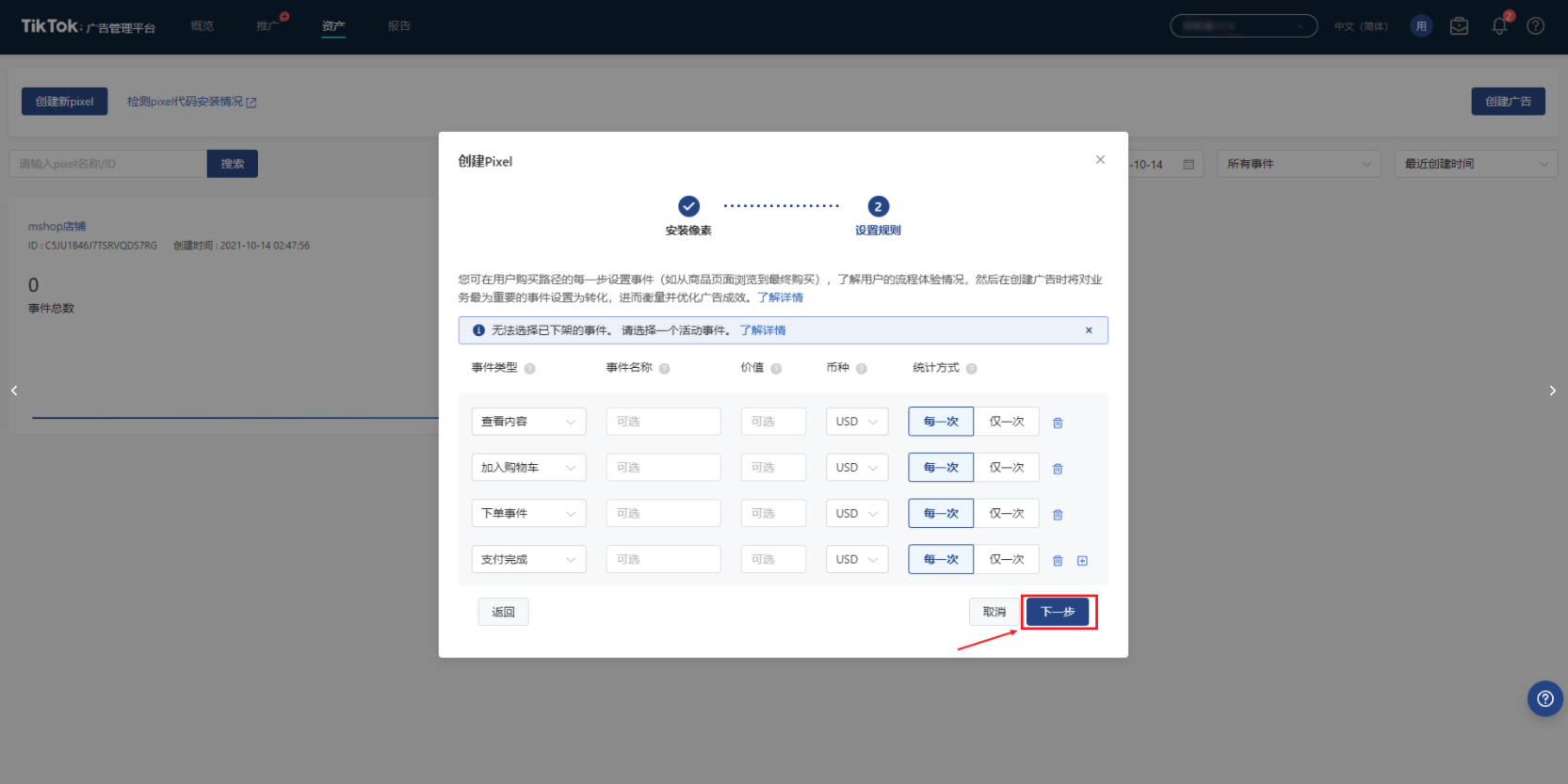
Task: Open the inbox messages icon
Action: click(1459, 26)
